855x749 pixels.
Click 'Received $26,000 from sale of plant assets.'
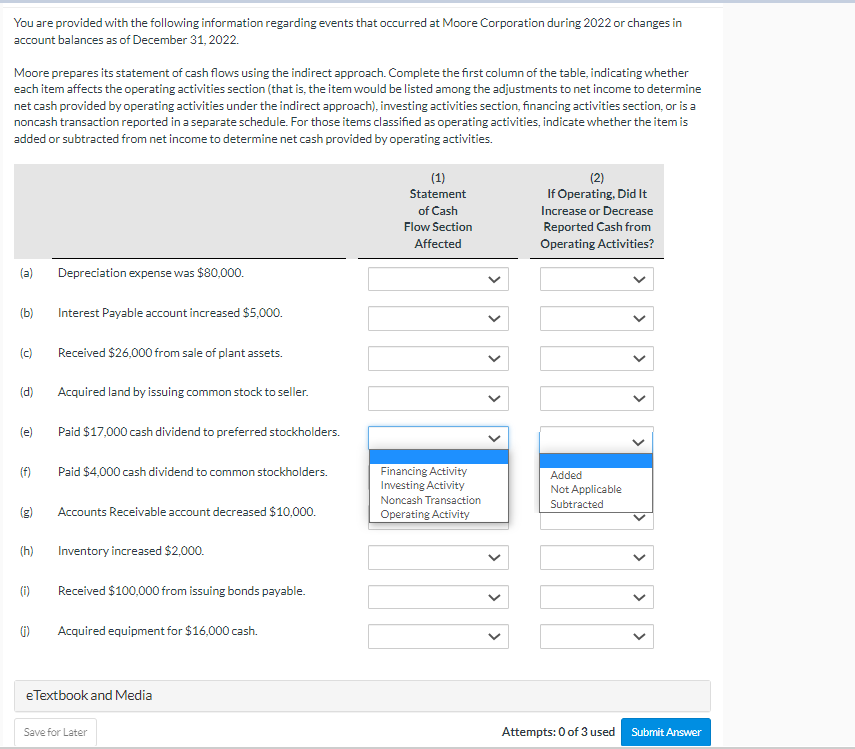click(x=170, y=353)
